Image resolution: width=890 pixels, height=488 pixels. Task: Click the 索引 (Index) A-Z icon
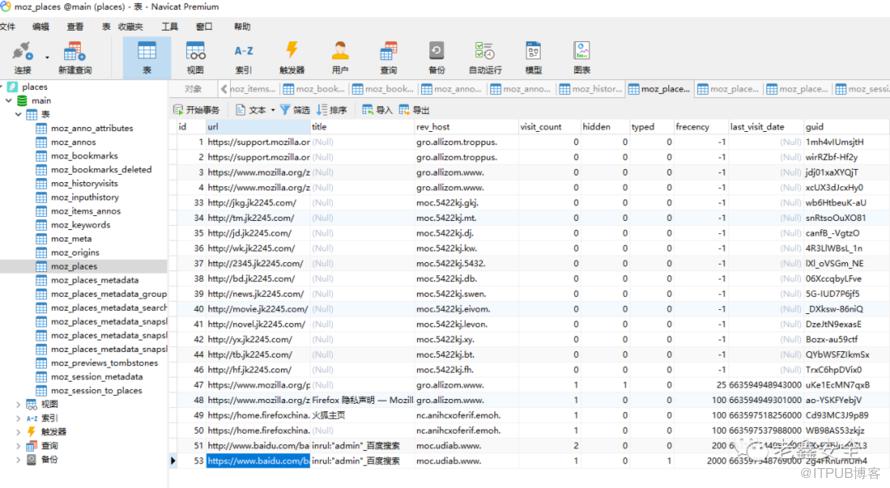click(x=243, y=56)
